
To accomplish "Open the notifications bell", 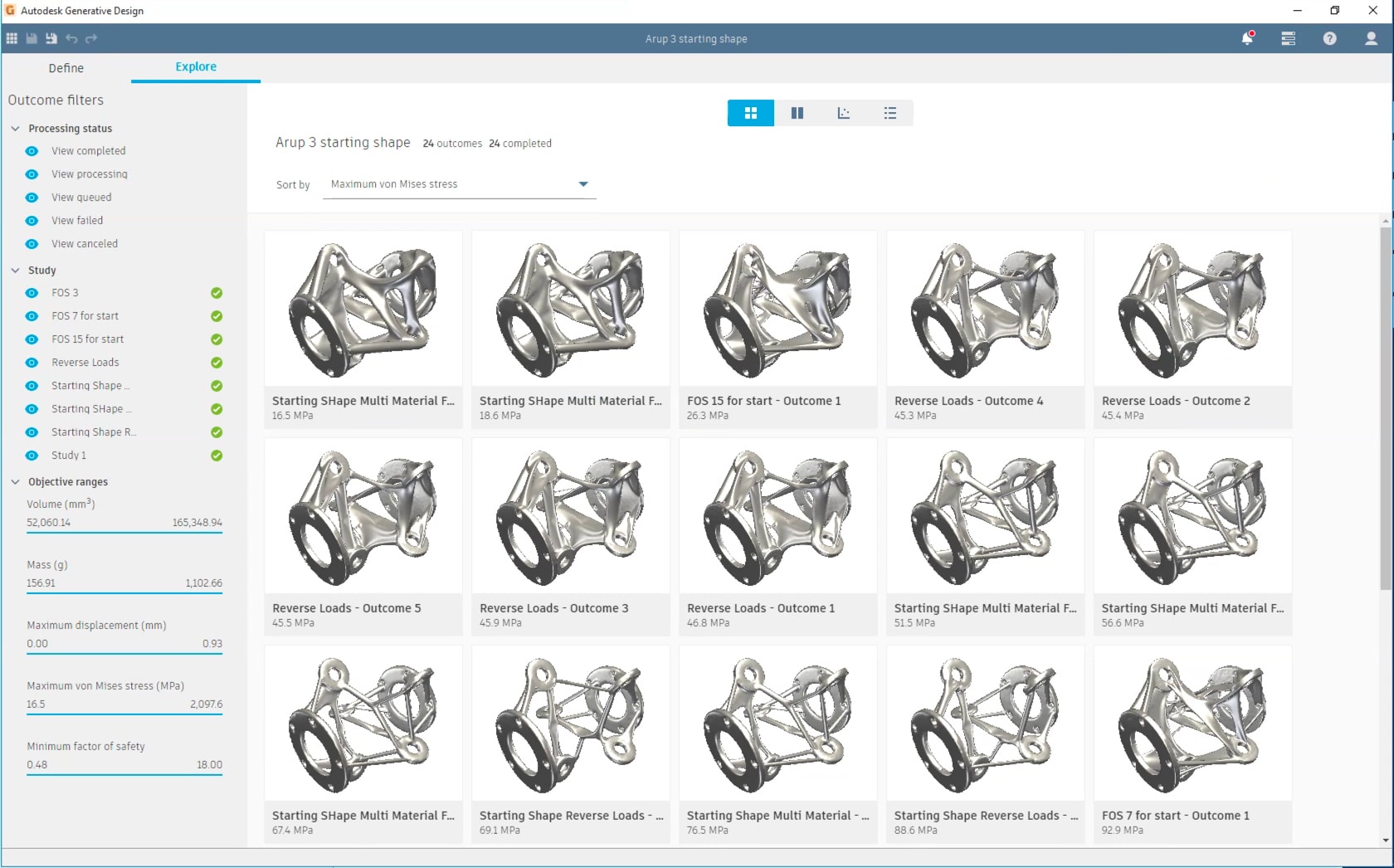I will [1246, 38].
